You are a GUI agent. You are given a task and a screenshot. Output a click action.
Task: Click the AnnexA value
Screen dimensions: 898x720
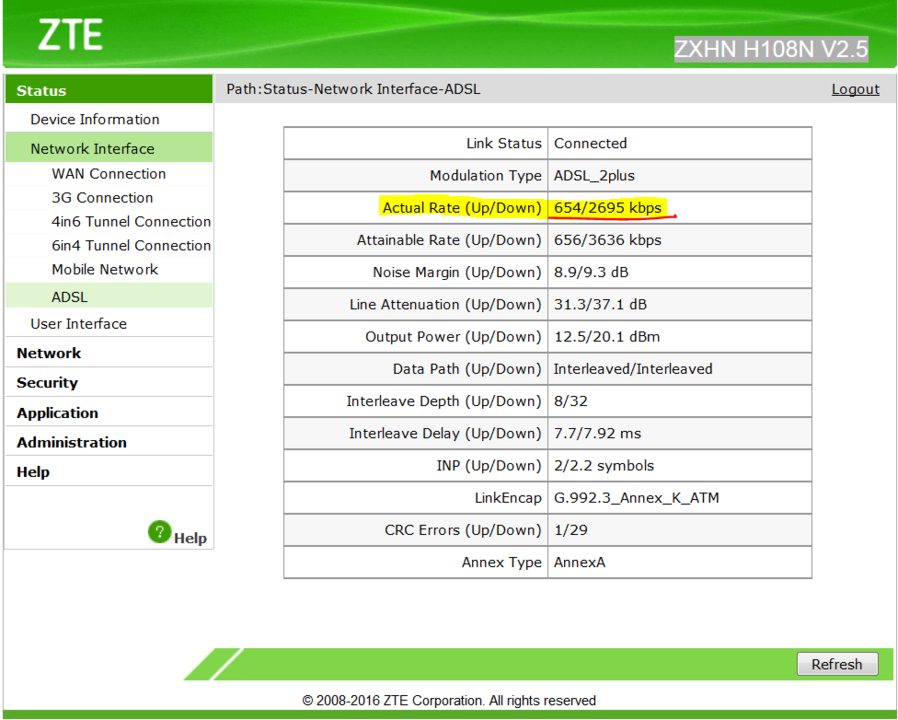579,562
